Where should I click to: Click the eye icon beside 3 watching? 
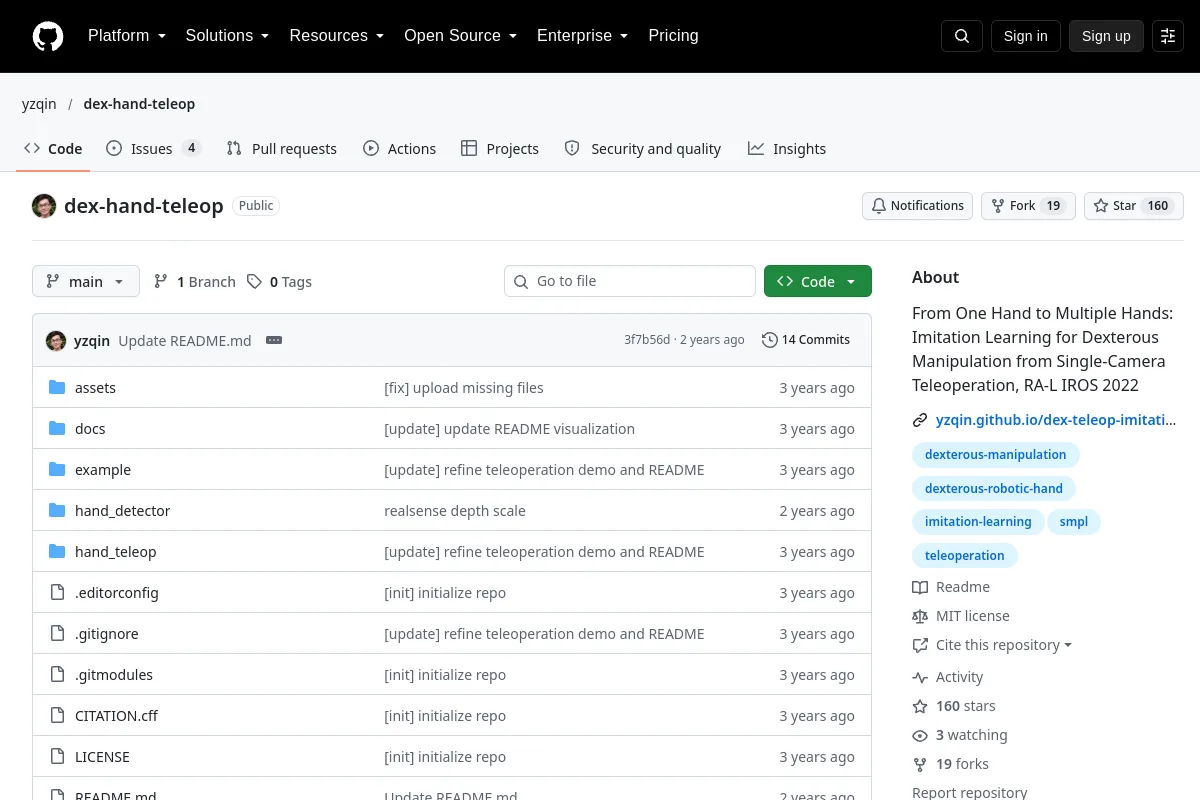click(920, 735)
